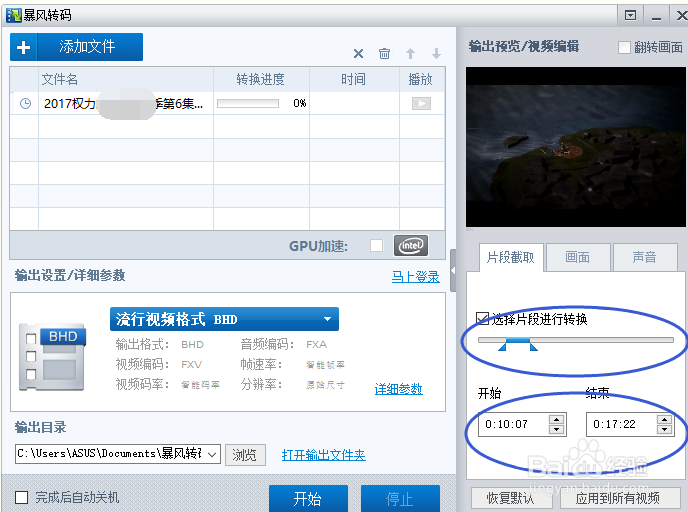Click the 添加文件 add file button
This screenshot has height=512, width=688.
(76, 47)
